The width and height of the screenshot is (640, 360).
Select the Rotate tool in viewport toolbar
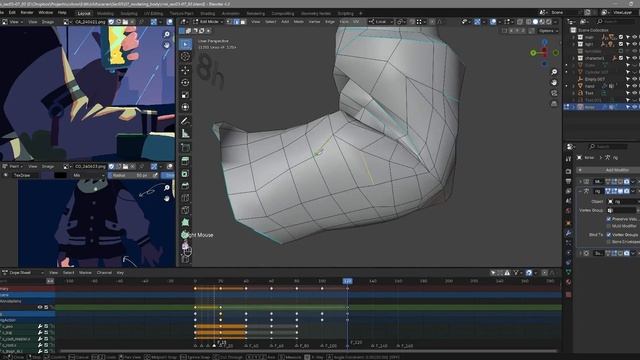(185, 82)
